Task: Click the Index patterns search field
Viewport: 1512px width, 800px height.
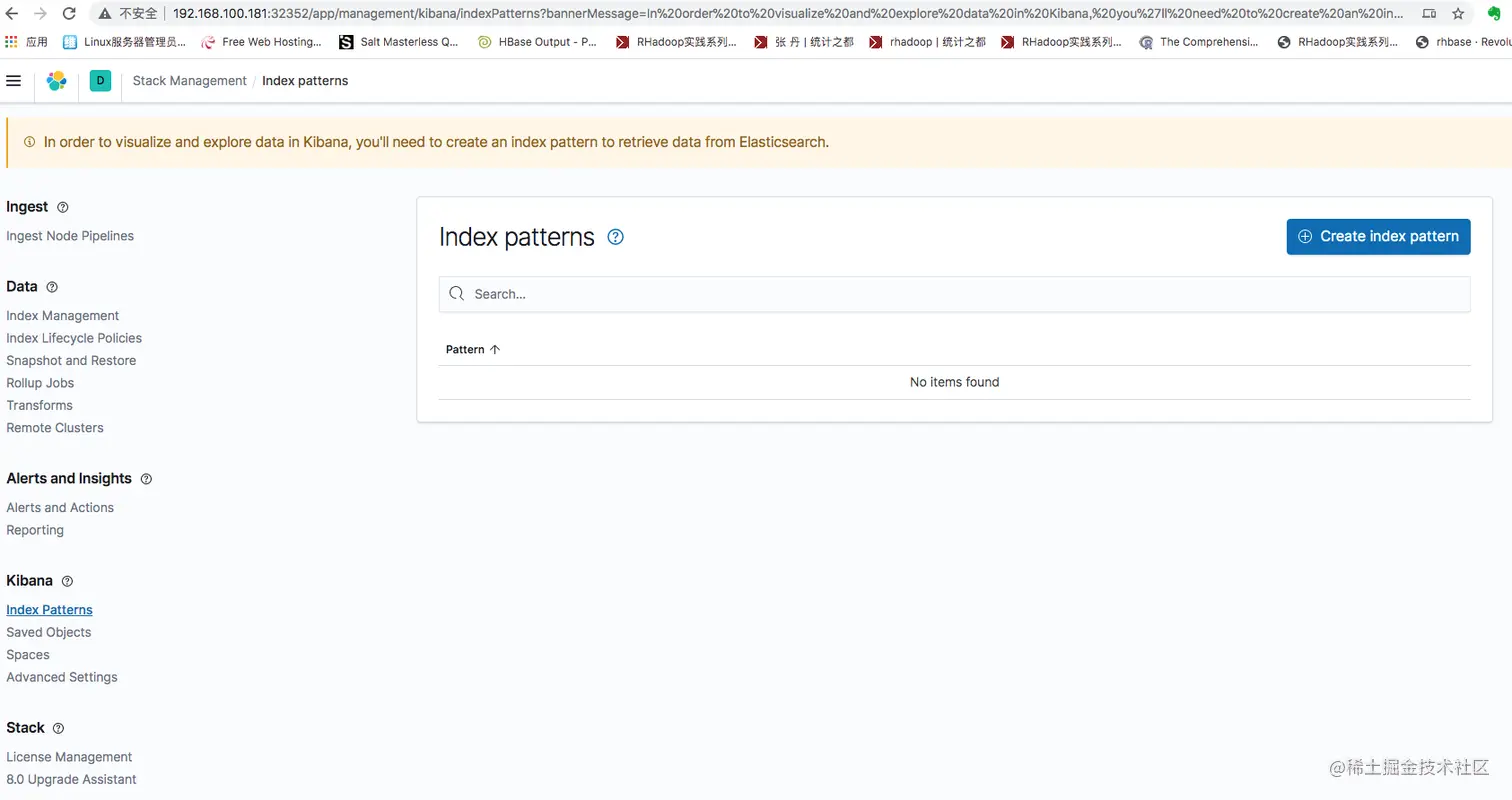Action: tap(954, 294)
